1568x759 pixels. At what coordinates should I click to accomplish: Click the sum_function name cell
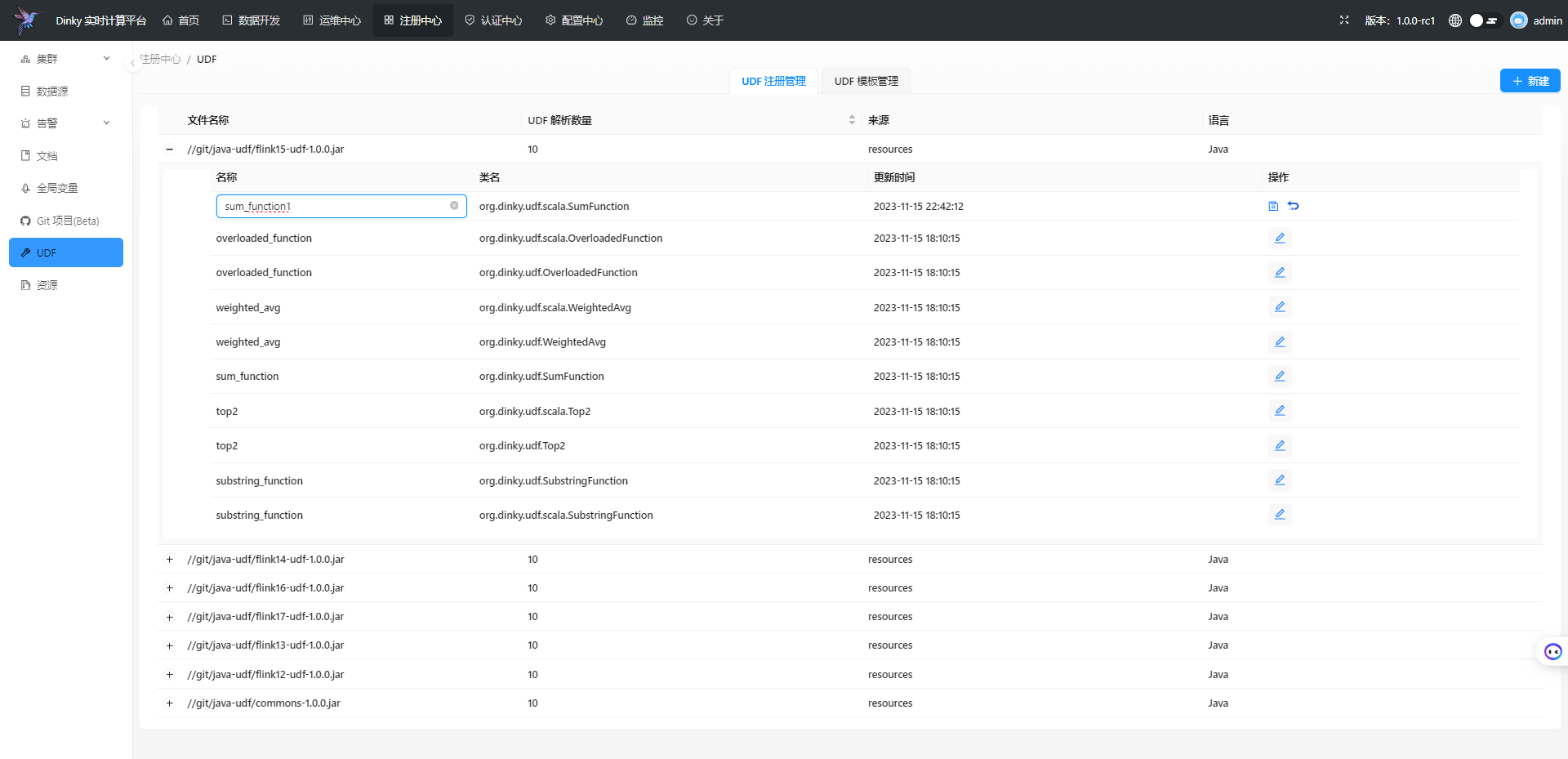[247, 376]
